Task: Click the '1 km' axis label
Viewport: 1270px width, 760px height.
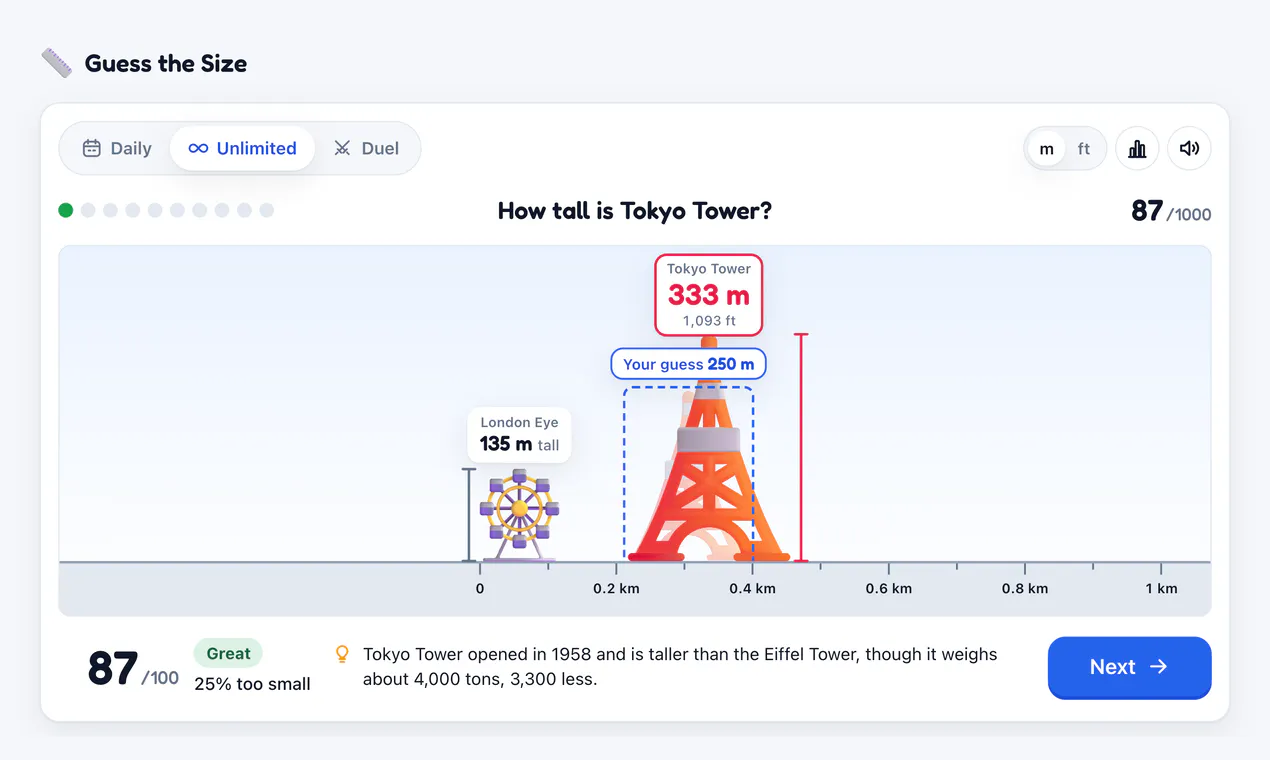Action: 1161,588
